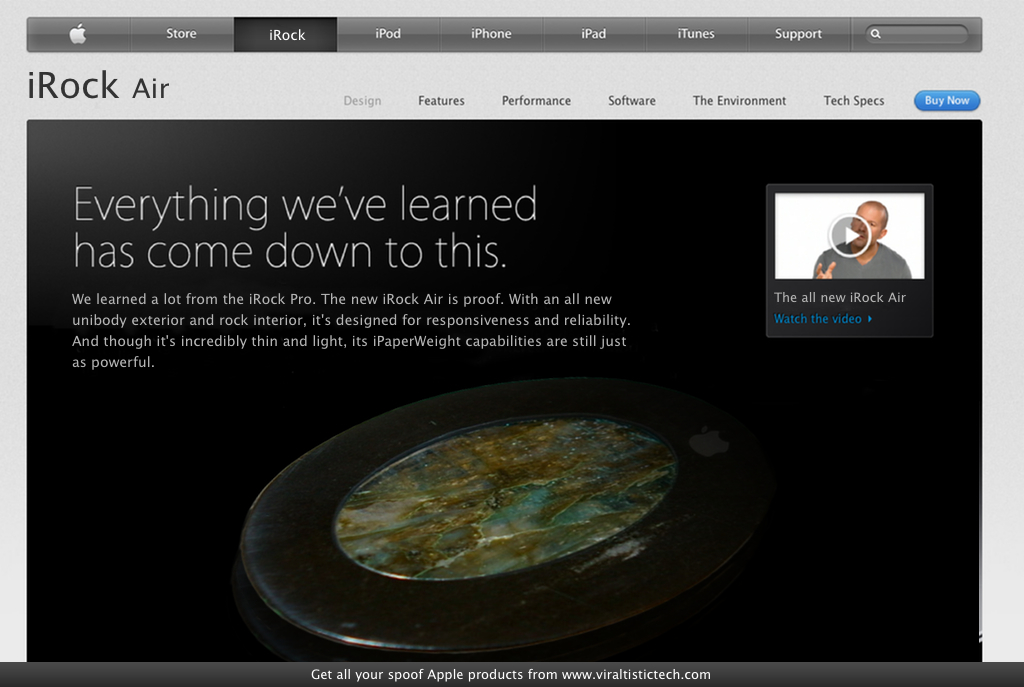This screenshot has height=687, width=1024.
Task: Go to the Support tab
Action: tap(799, 34)
